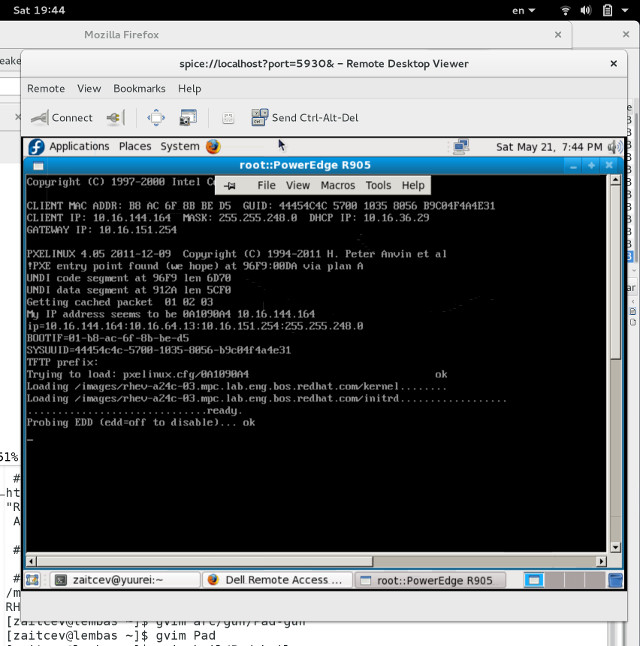Open the console Macros menu

(x=338, y=185)
